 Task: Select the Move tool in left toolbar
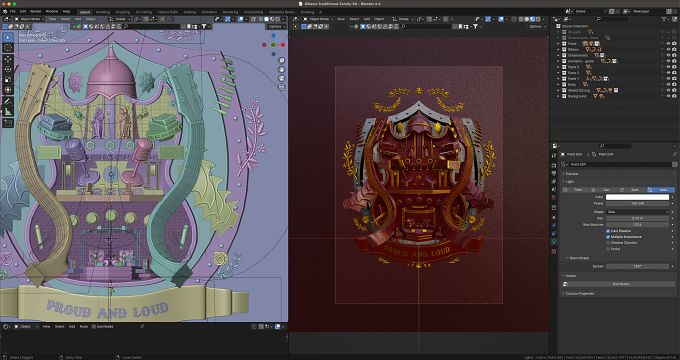pyautogui.click(x=8, y=59)
